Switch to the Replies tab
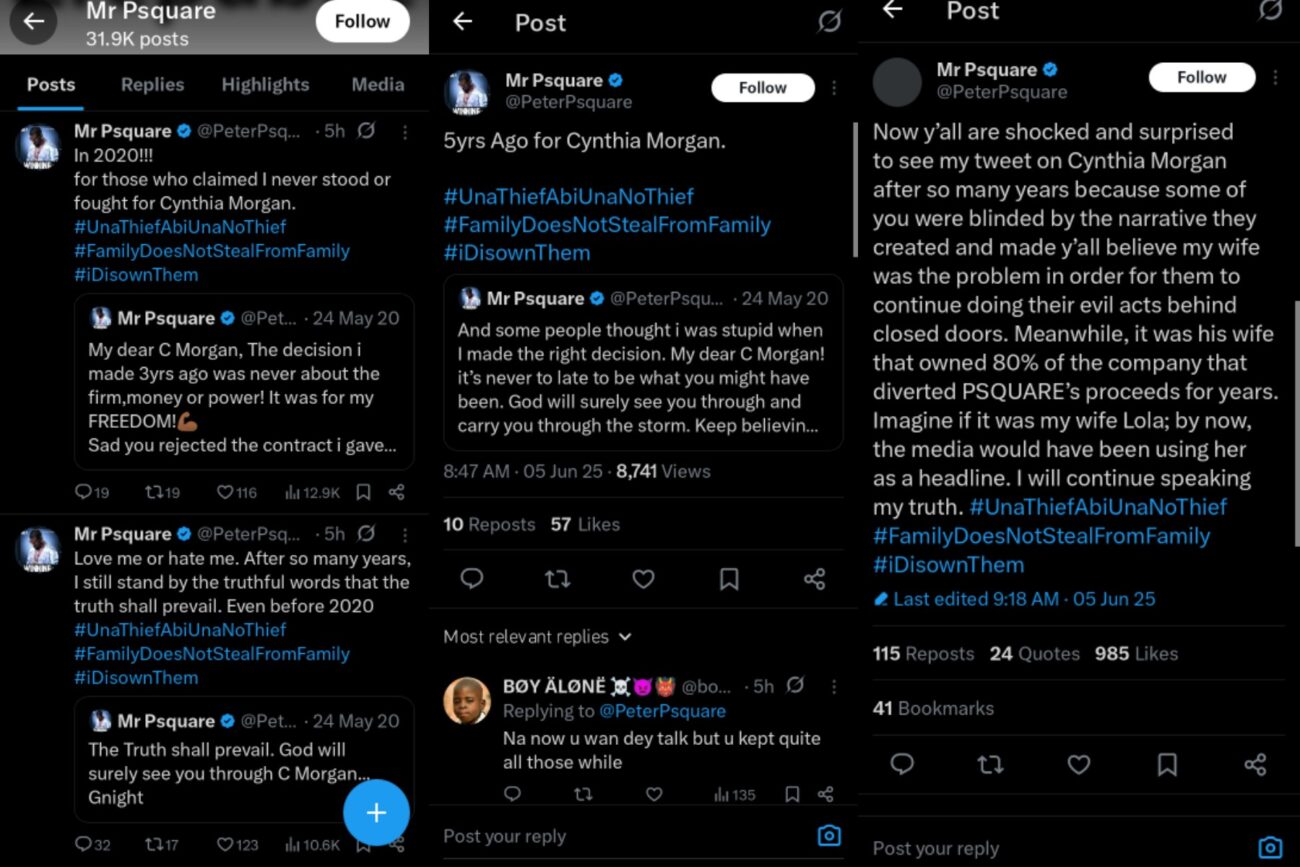The width and height of the screenshot is (1300, 867). [x=152, y=85]
